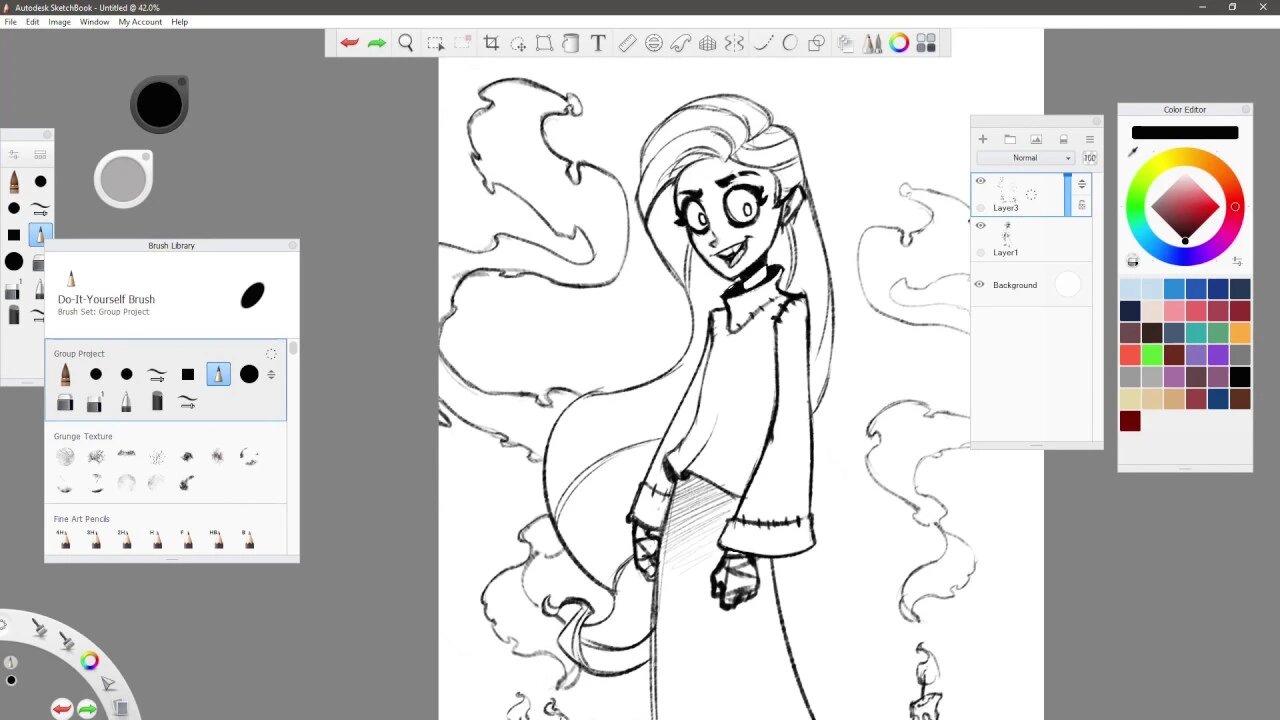
Task: Select the 4H pencil in Fine Art Pencils
Action: (65, 539)
